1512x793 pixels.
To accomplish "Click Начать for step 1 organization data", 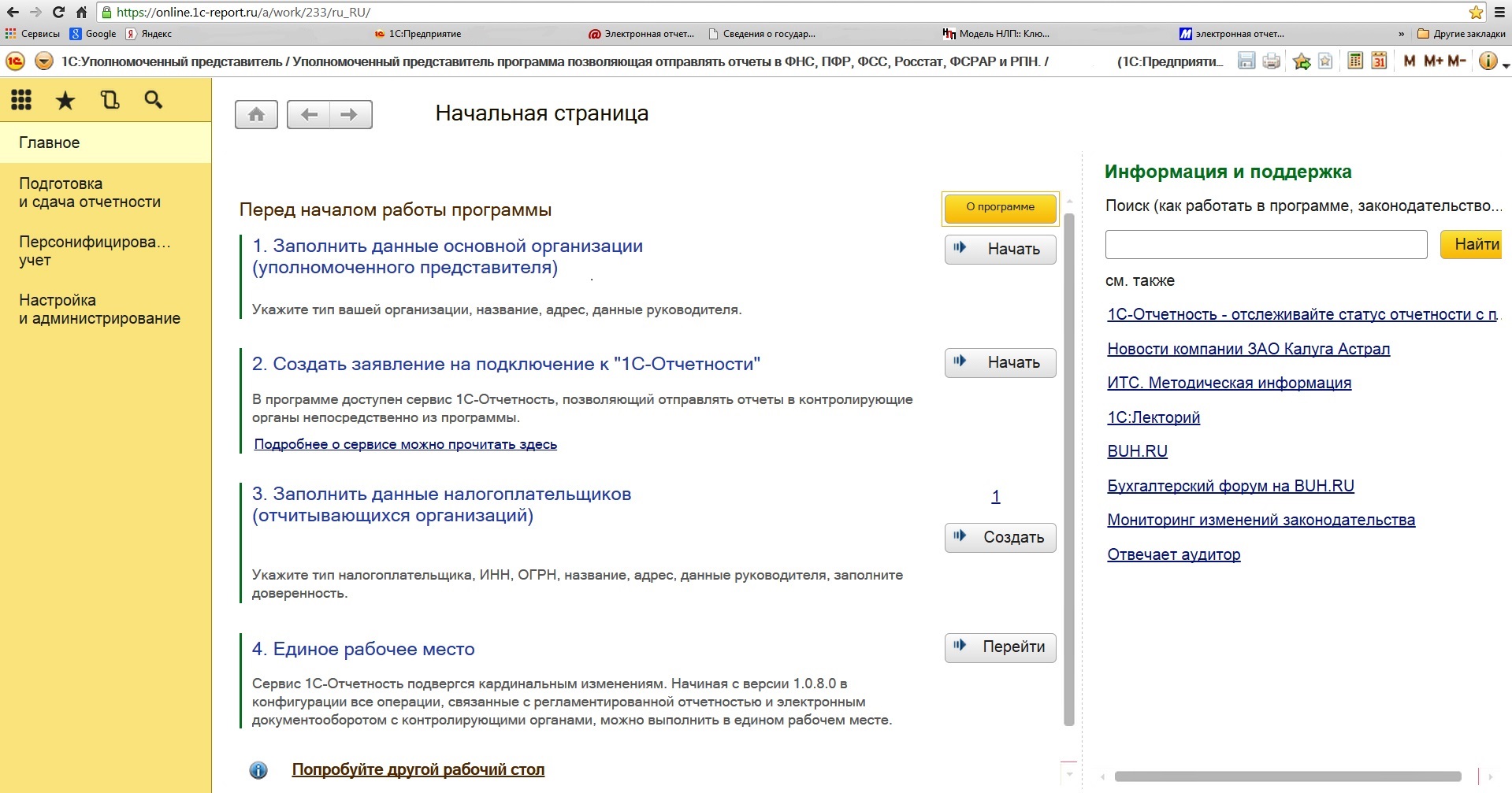I will click(1001, 250).
